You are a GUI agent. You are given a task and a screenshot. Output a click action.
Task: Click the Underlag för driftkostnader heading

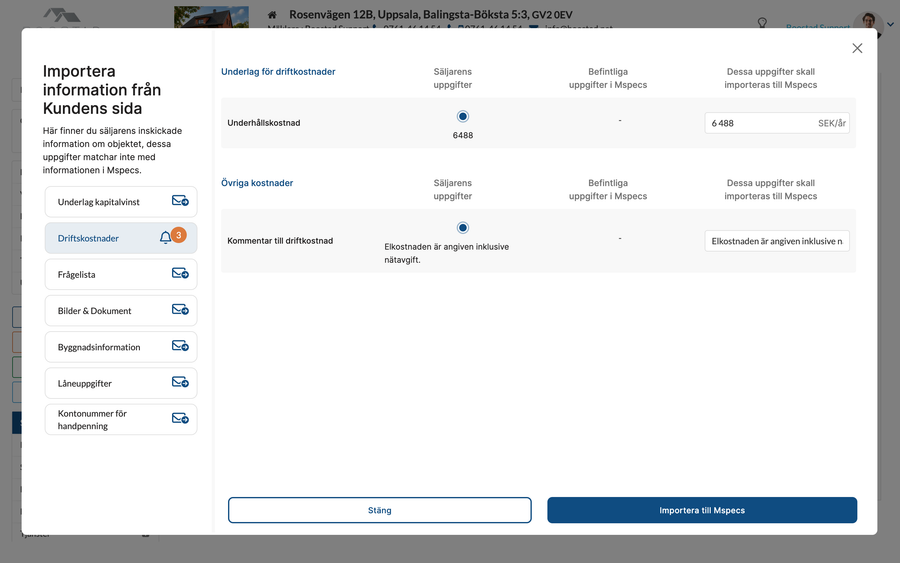(x=278, y=72)
